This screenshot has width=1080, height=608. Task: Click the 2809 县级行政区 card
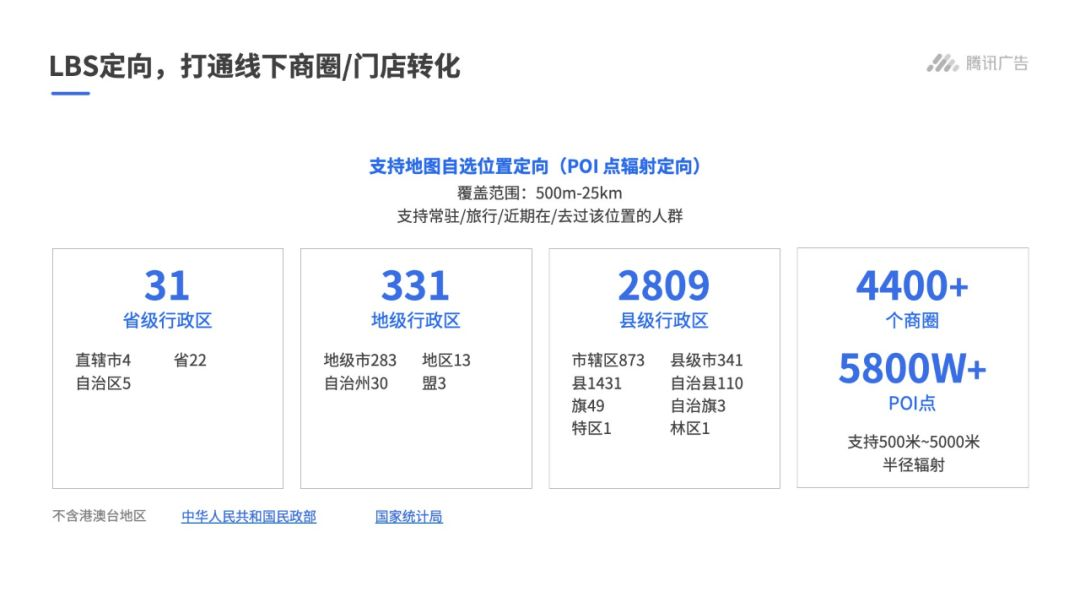[665, 365]
